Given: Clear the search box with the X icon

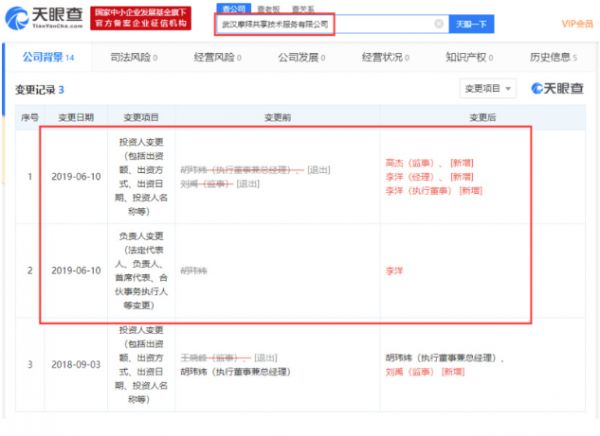Looking at the screenshot, I should click(x=439, y=22).
